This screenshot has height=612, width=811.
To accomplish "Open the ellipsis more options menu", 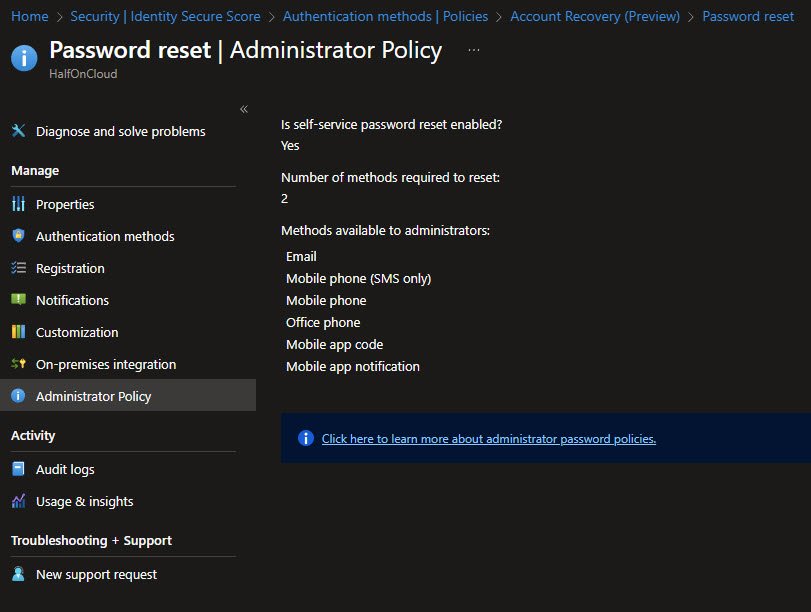I will click(473, 50).
